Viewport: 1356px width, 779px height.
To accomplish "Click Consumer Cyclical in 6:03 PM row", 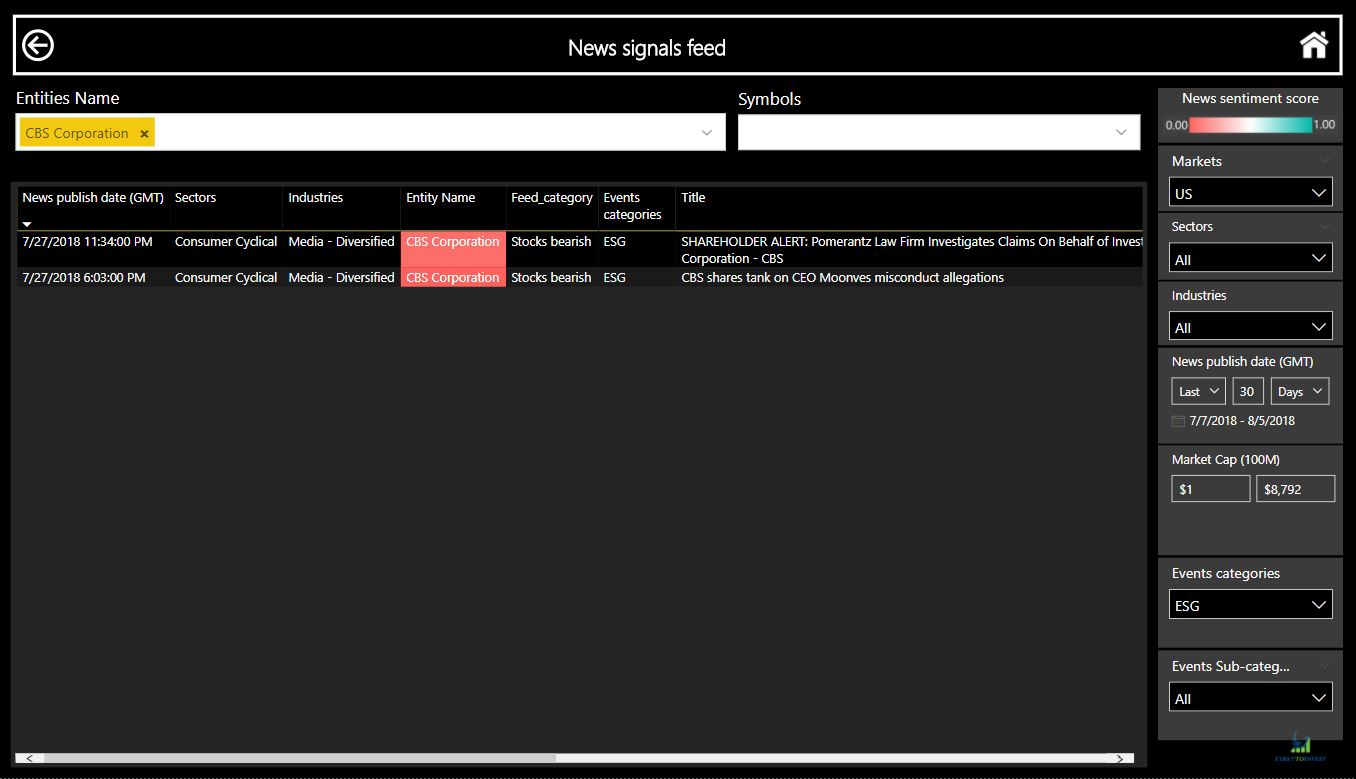I will 226,278.
